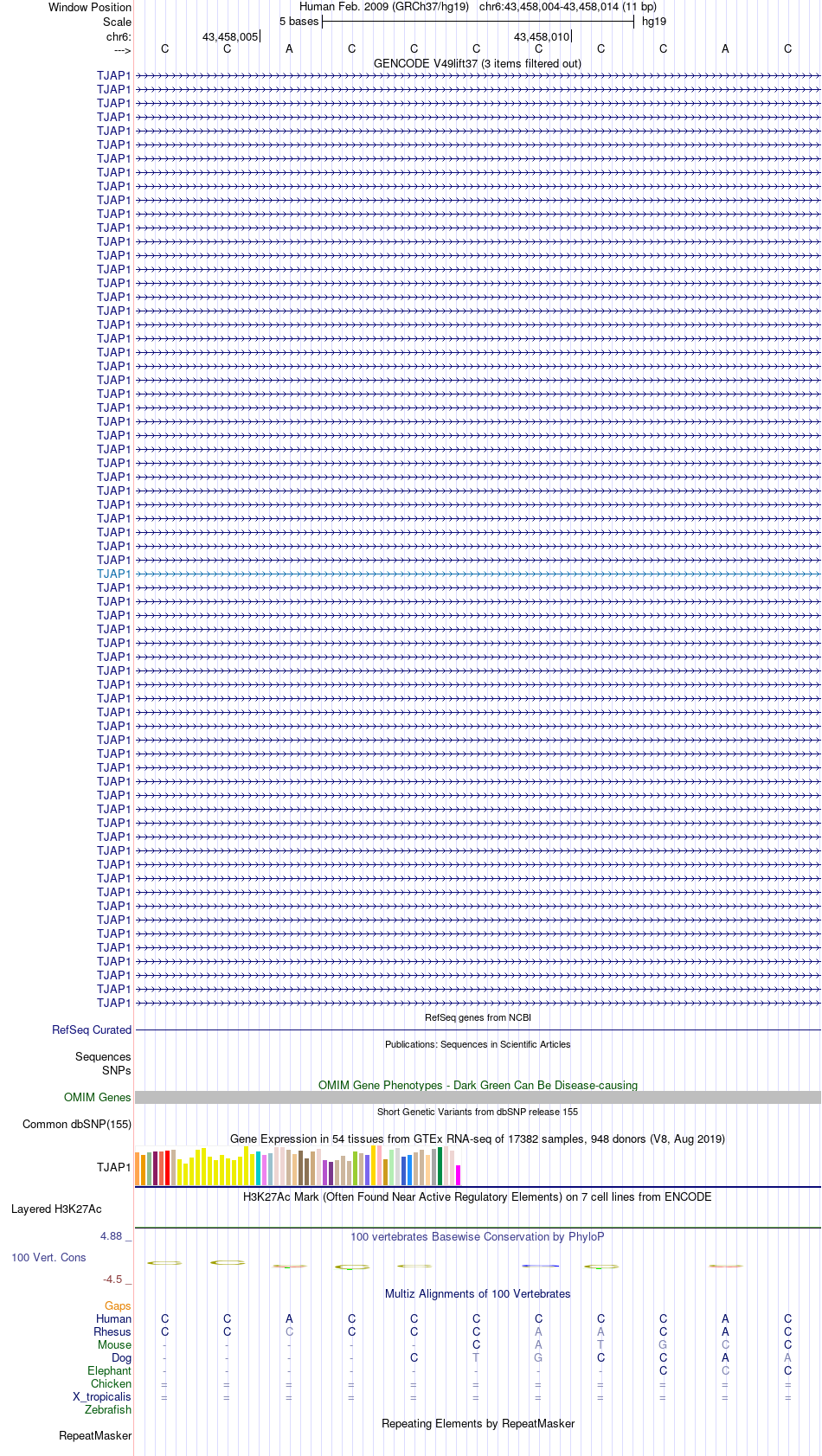Click the chr6: ruler label
The width and height of the screenshot is (822, 1456).
tap(119, 37)
